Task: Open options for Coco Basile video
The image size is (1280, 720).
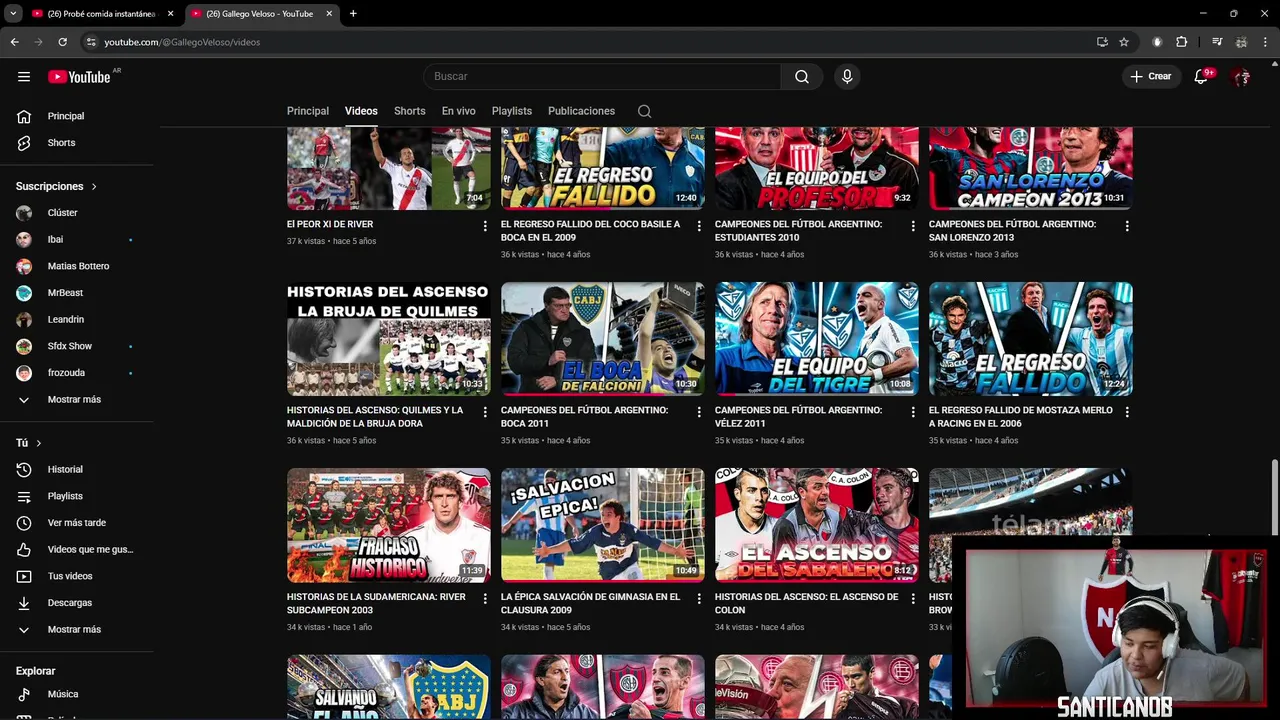Action: tap(699, 226)
